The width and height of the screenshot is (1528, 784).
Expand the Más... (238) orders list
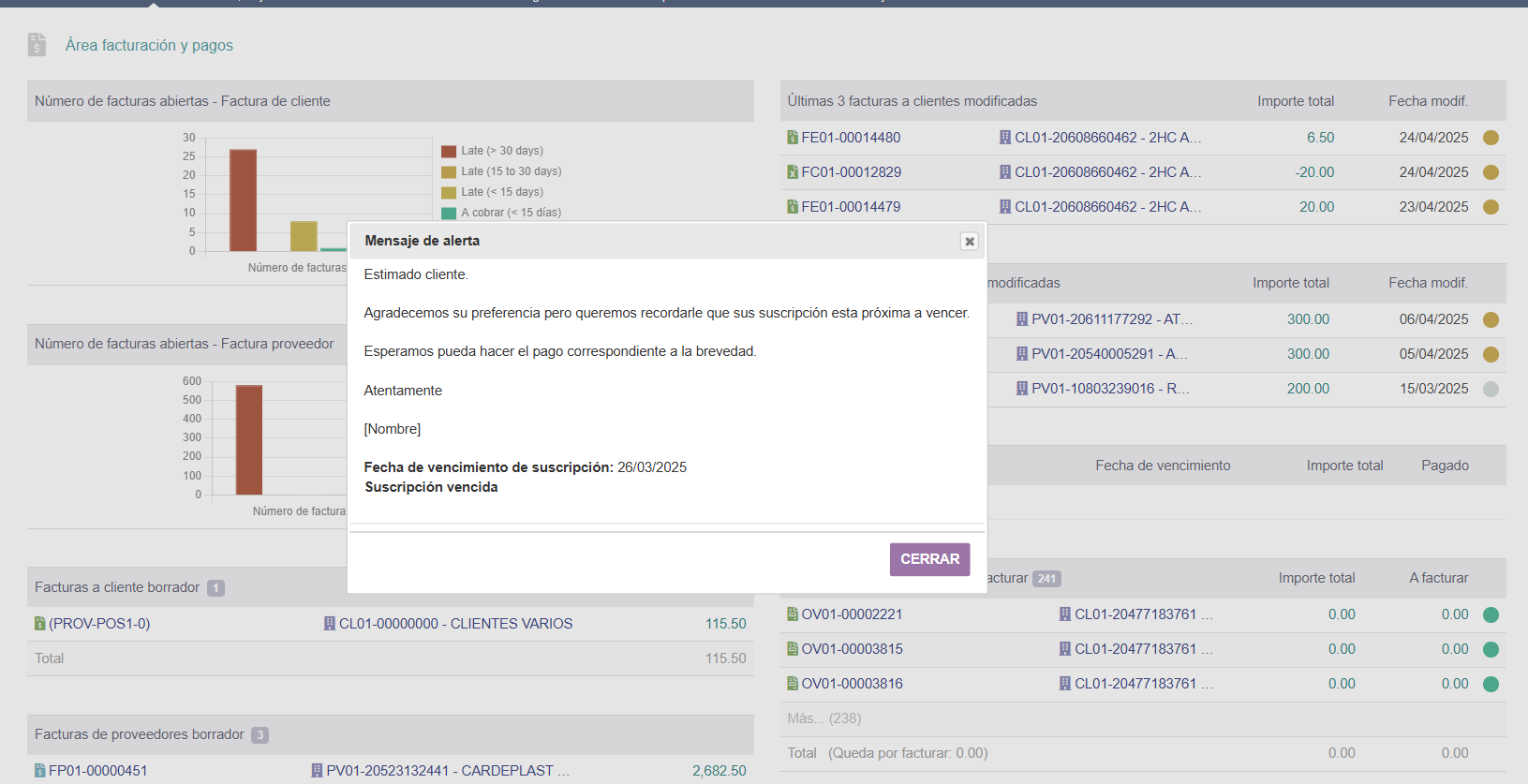[x=823, y=718]
